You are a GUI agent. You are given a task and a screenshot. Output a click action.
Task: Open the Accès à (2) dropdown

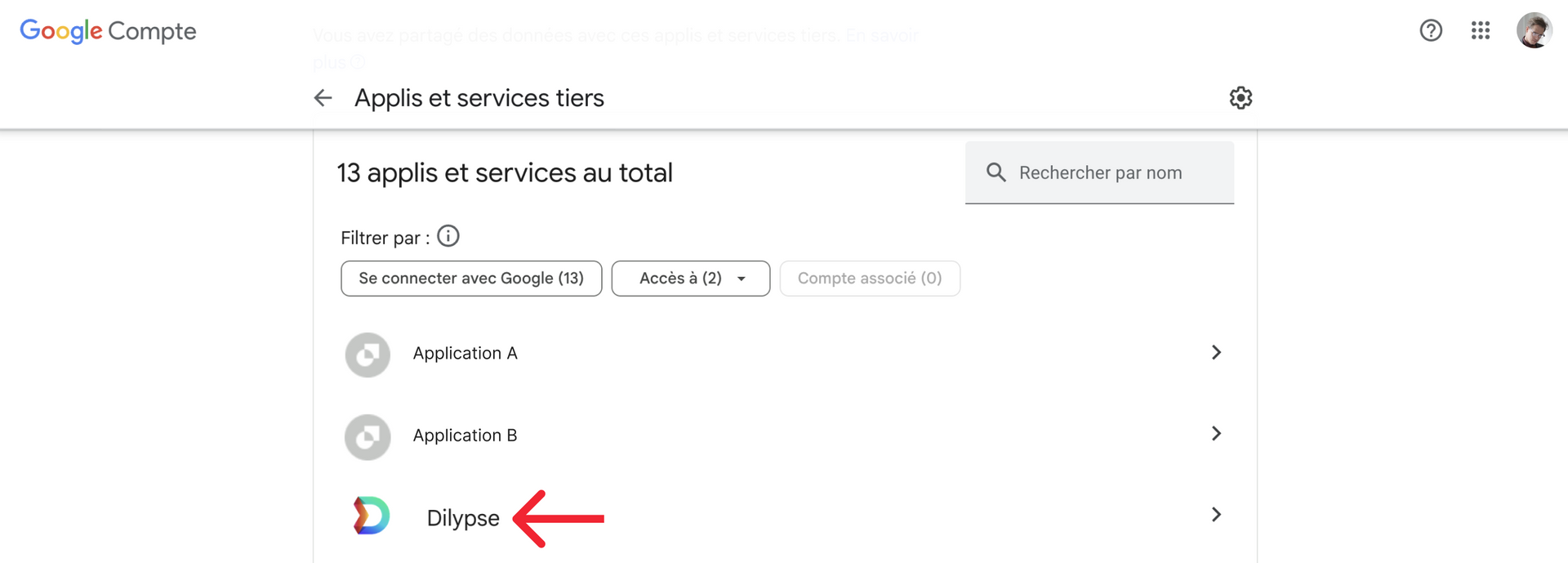[x=691, y=279]
